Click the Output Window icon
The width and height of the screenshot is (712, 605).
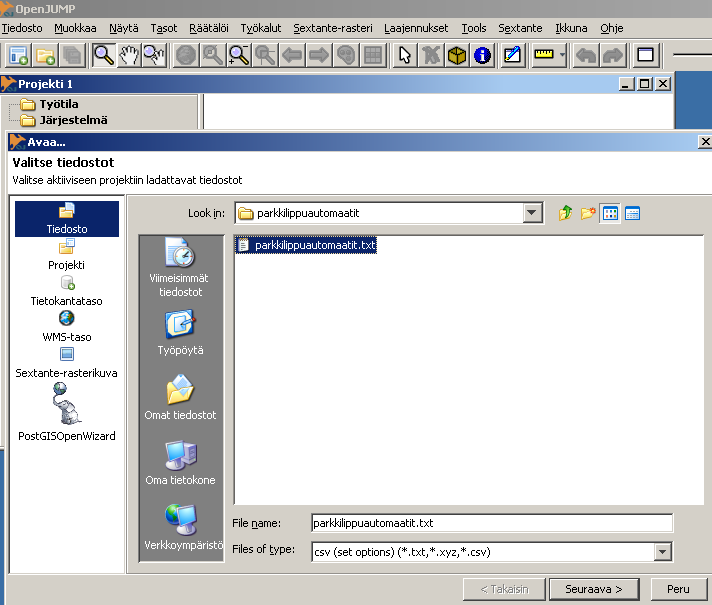click(x=645, y=55)
